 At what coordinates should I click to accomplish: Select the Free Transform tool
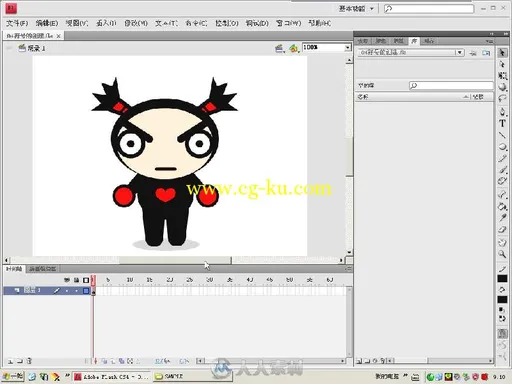coord(502,76)
